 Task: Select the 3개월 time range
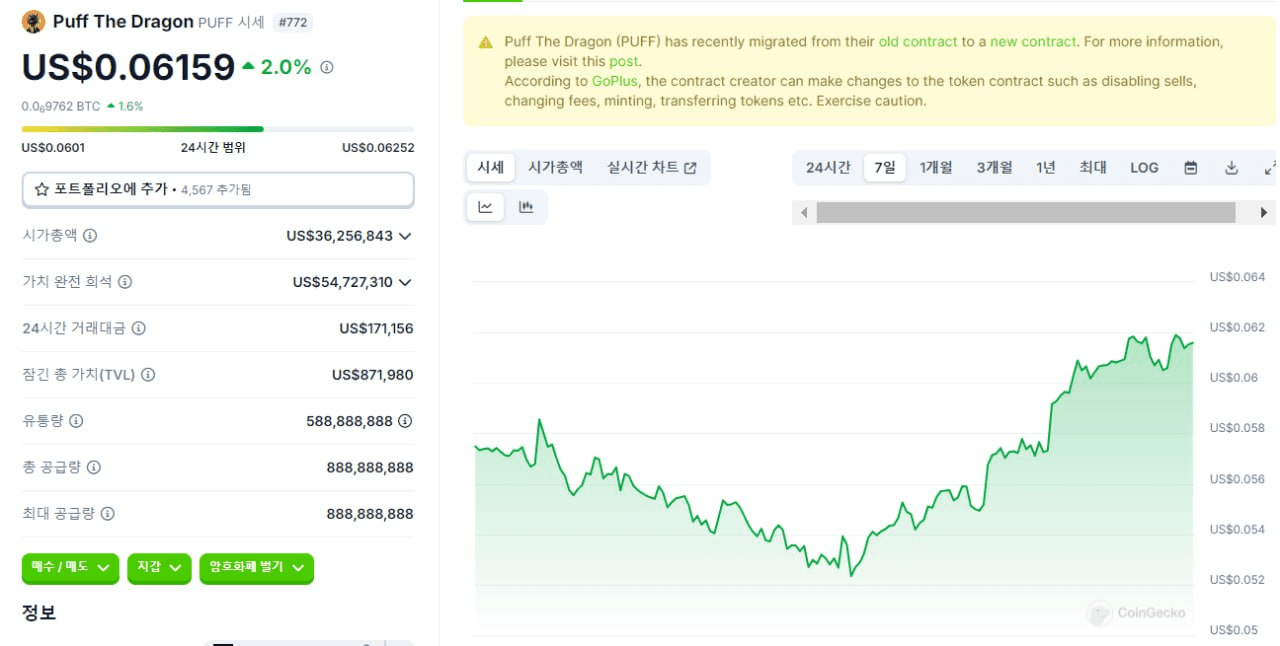[994, 168]
